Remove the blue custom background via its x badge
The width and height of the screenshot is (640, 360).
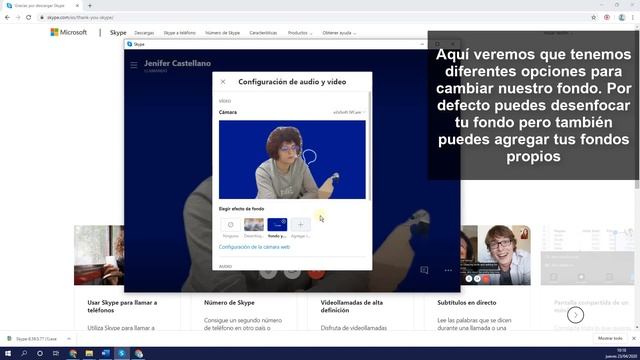point(284,221)
